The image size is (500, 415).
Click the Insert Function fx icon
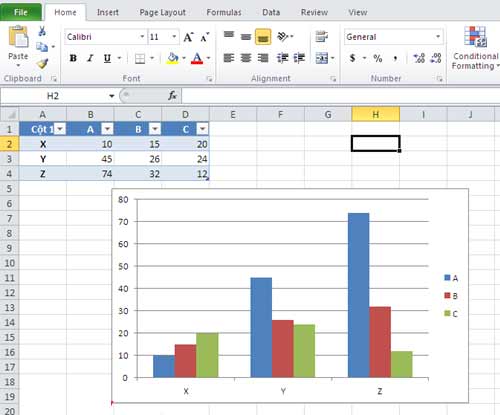coord(172,96)
